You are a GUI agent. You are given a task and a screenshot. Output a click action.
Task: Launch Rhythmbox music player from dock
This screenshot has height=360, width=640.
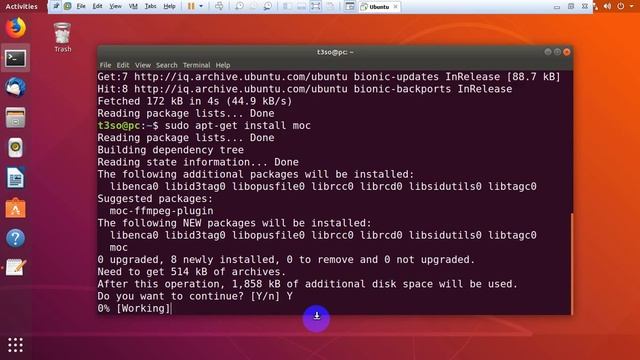tap(16, 148)
